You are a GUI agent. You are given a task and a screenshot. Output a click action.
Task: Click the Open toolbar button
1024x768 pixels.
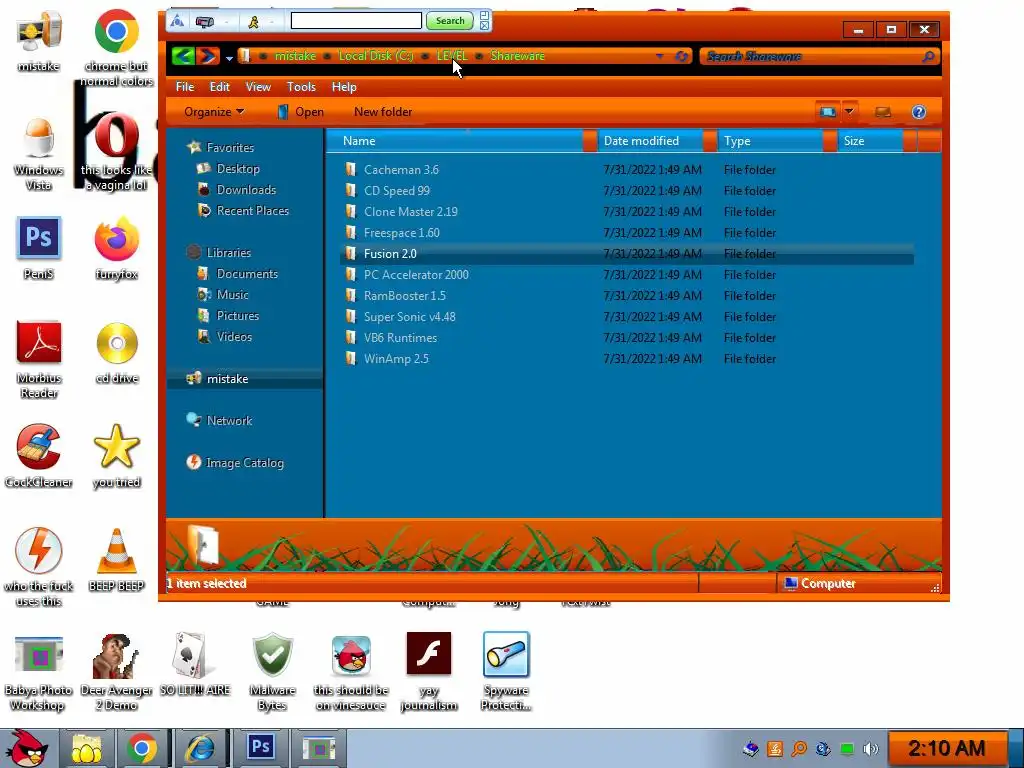[300, 112]
